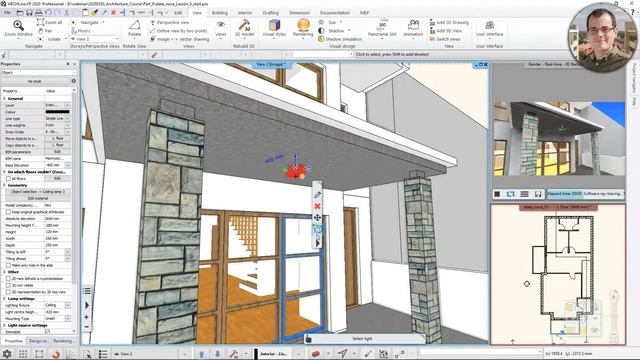Screen dimensions: 640x360
Task: Open the File menu
Action: tap(7, 13)
